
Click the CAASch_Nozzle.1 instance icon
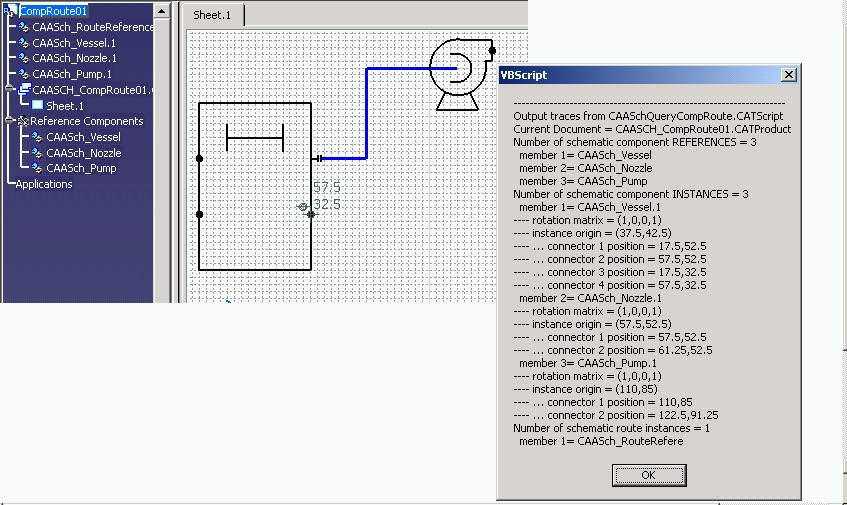click(x=24, y=59)
